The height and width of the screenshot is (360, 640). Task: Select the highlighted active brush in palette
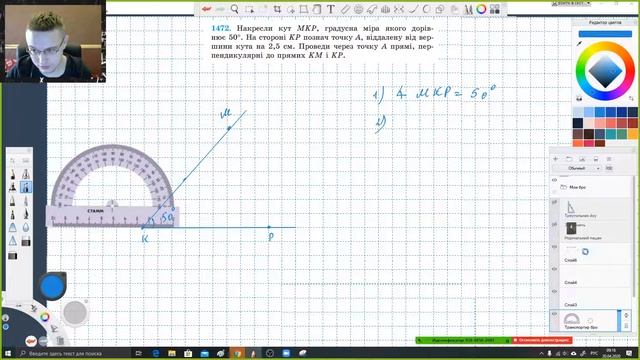click(x=26, y=187)
